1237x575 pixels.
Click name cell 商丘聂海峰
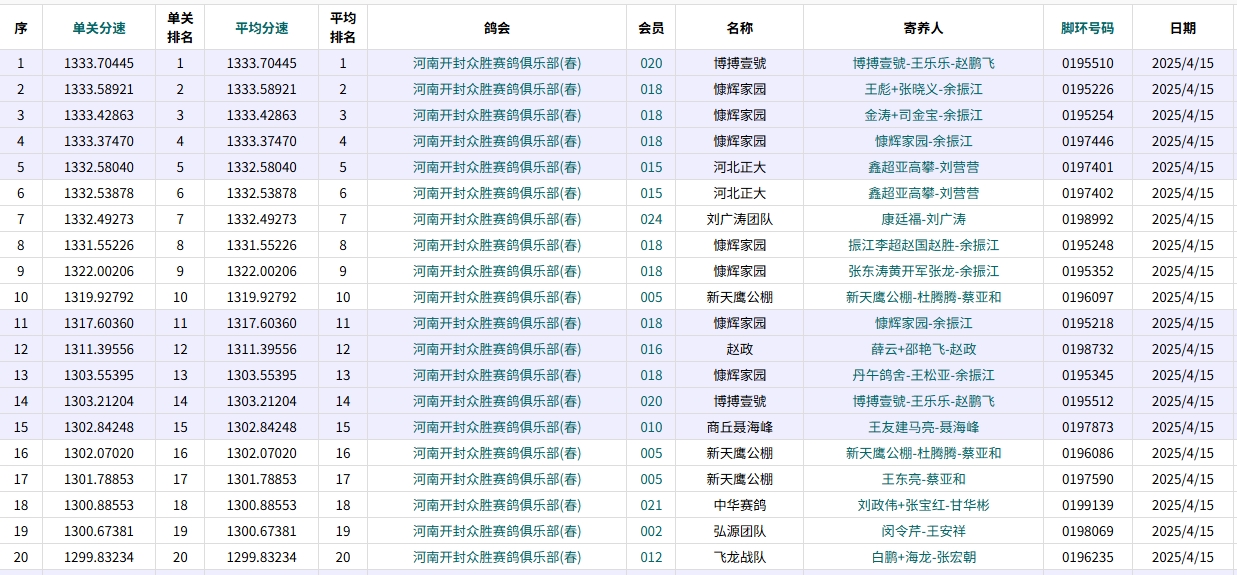740,427
